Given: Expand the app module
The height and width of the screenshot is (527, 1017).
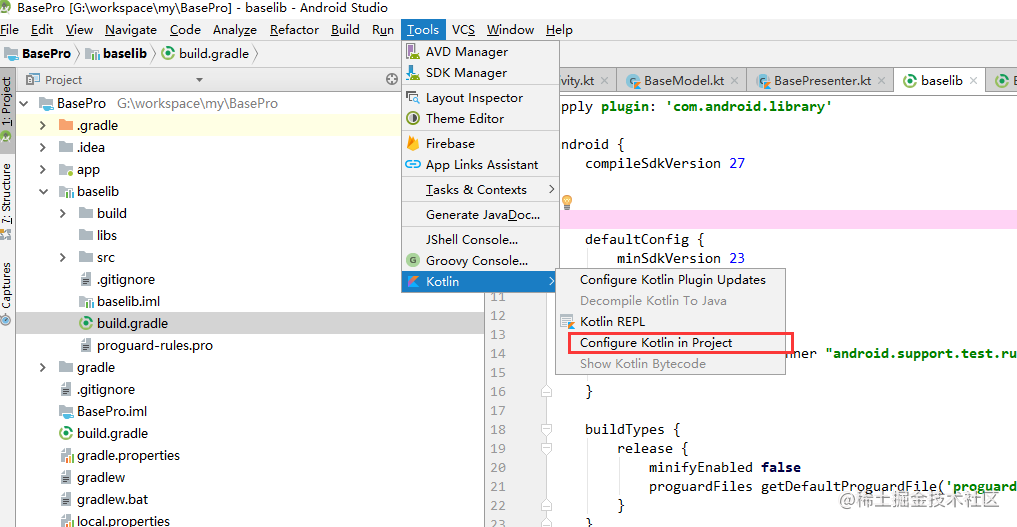Looking at the screenshot, I should point(43,170).
